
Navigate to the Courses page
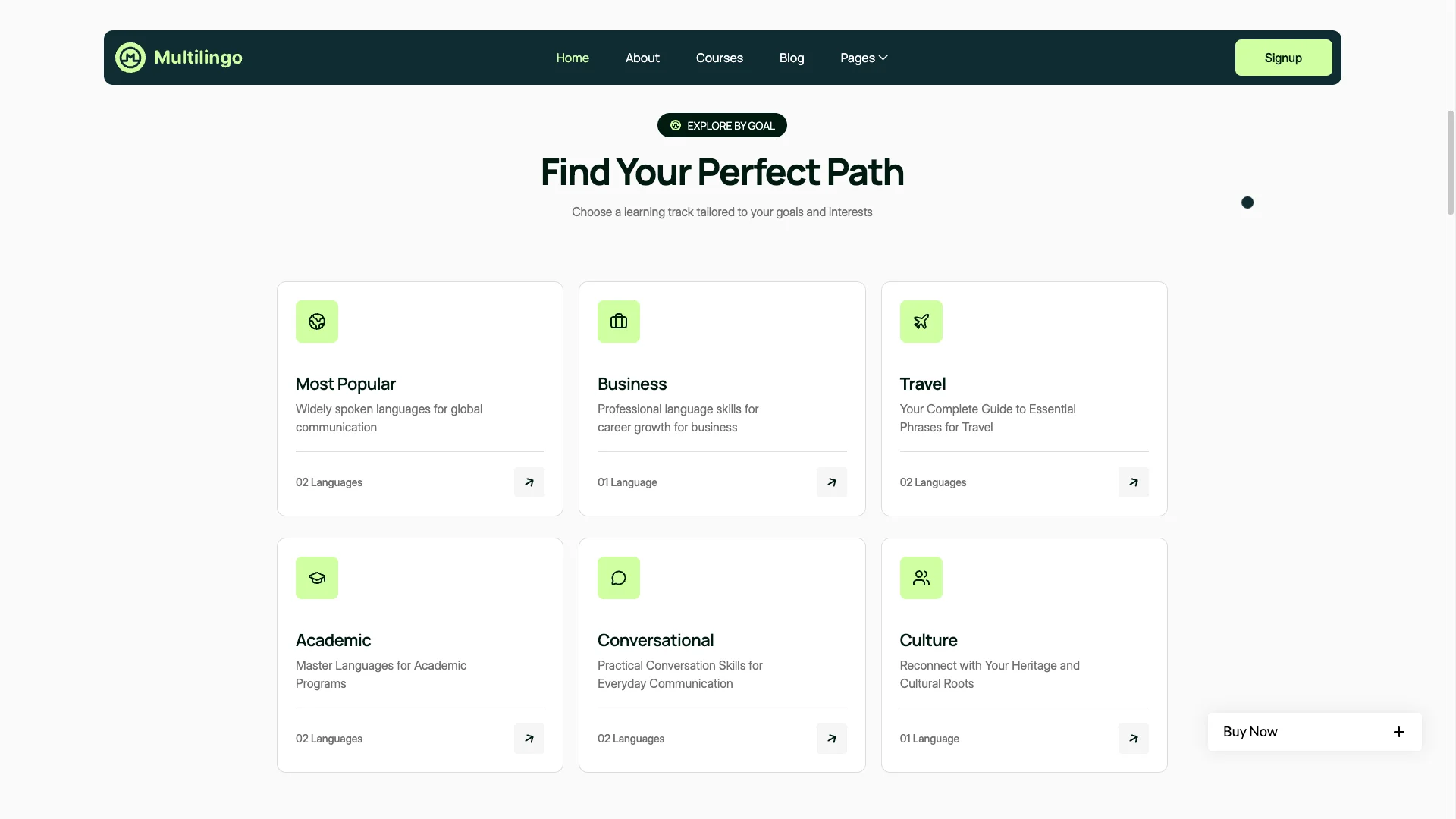pyautogui.click(x=719, y=58)
